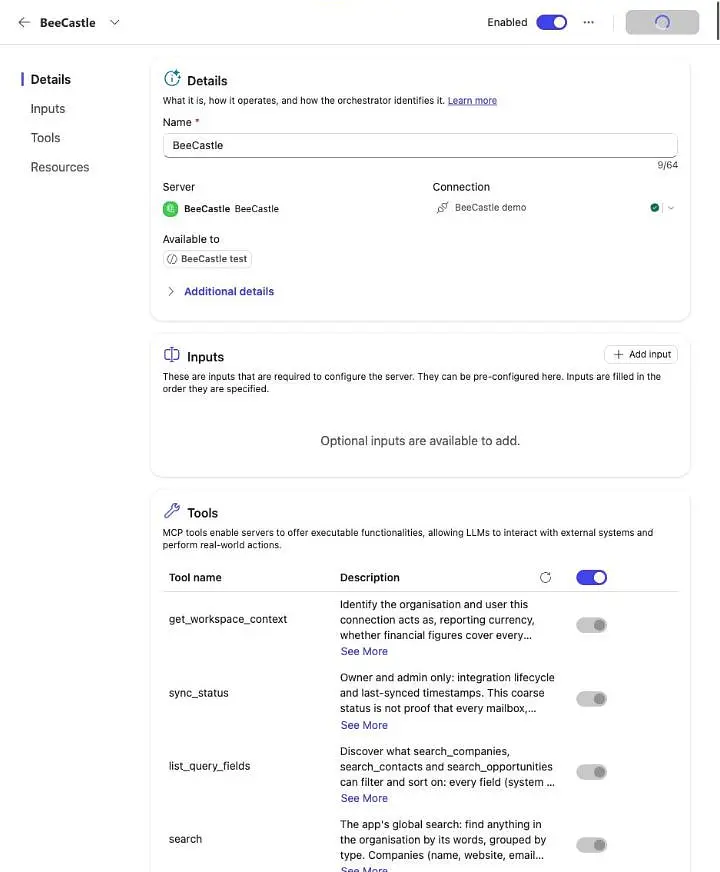The height and width of the screenshot is (872, 720).
Task: Click the Description column header
Action: pyautogui.click(x=370, y=577)
